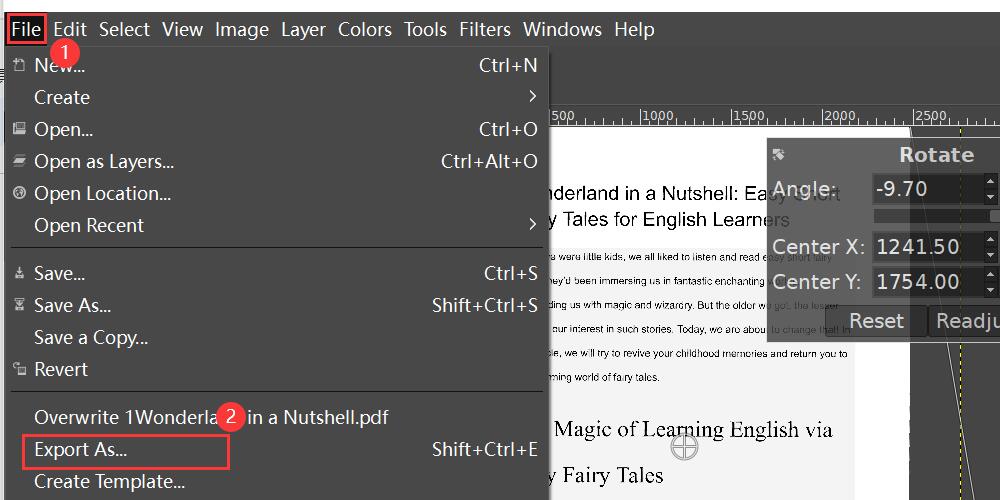Choose New... from the File menu
The image size is (1000, 500).
(277, 65)
